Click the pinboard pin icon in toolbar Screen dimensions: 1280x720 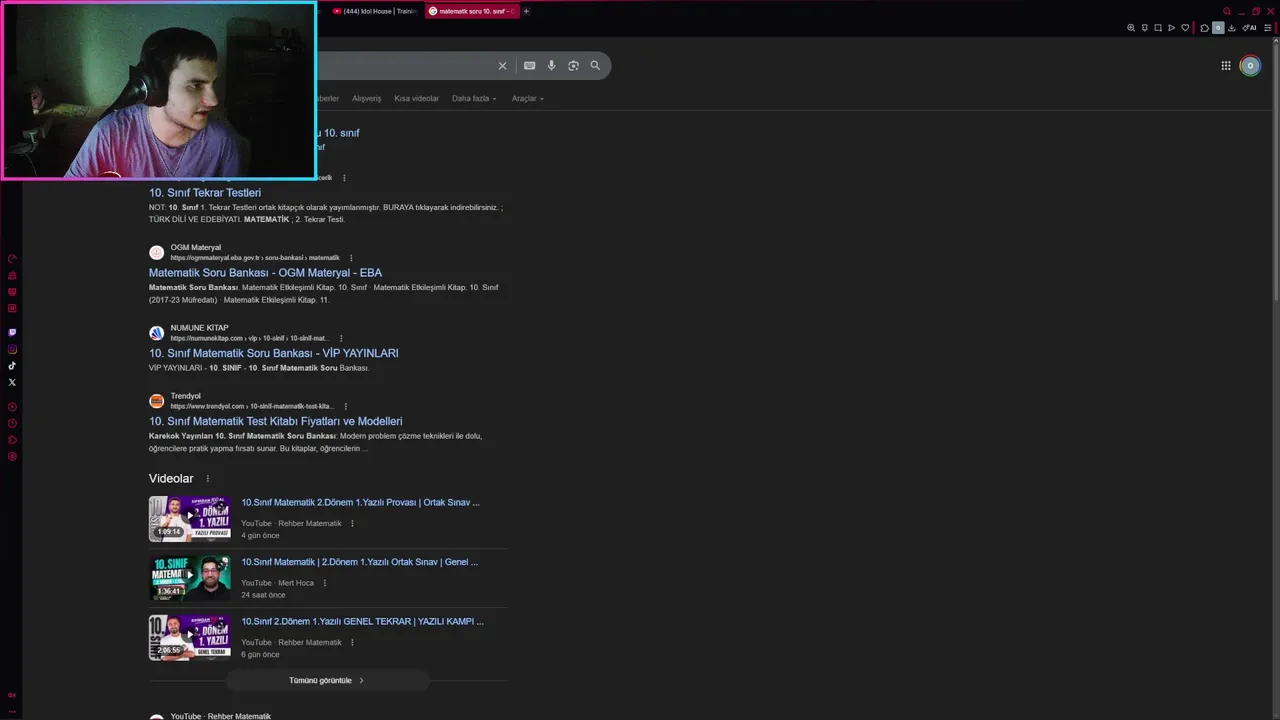[1145, 28]
